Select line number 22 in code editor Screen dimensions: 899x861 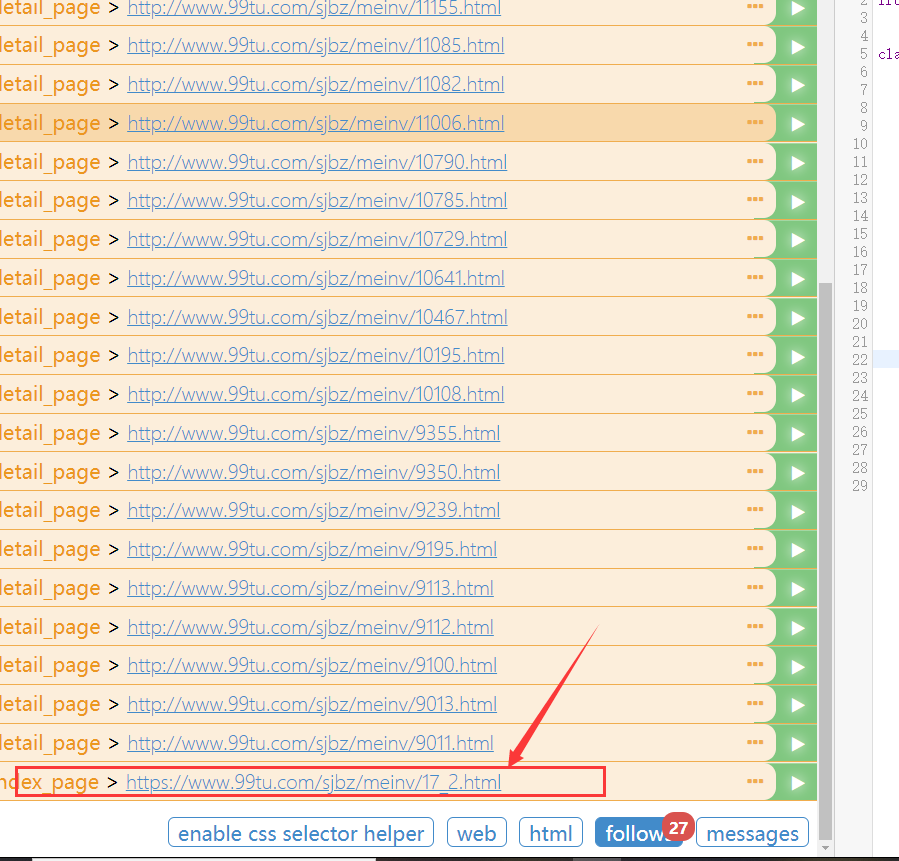click(x=859, y=359)
